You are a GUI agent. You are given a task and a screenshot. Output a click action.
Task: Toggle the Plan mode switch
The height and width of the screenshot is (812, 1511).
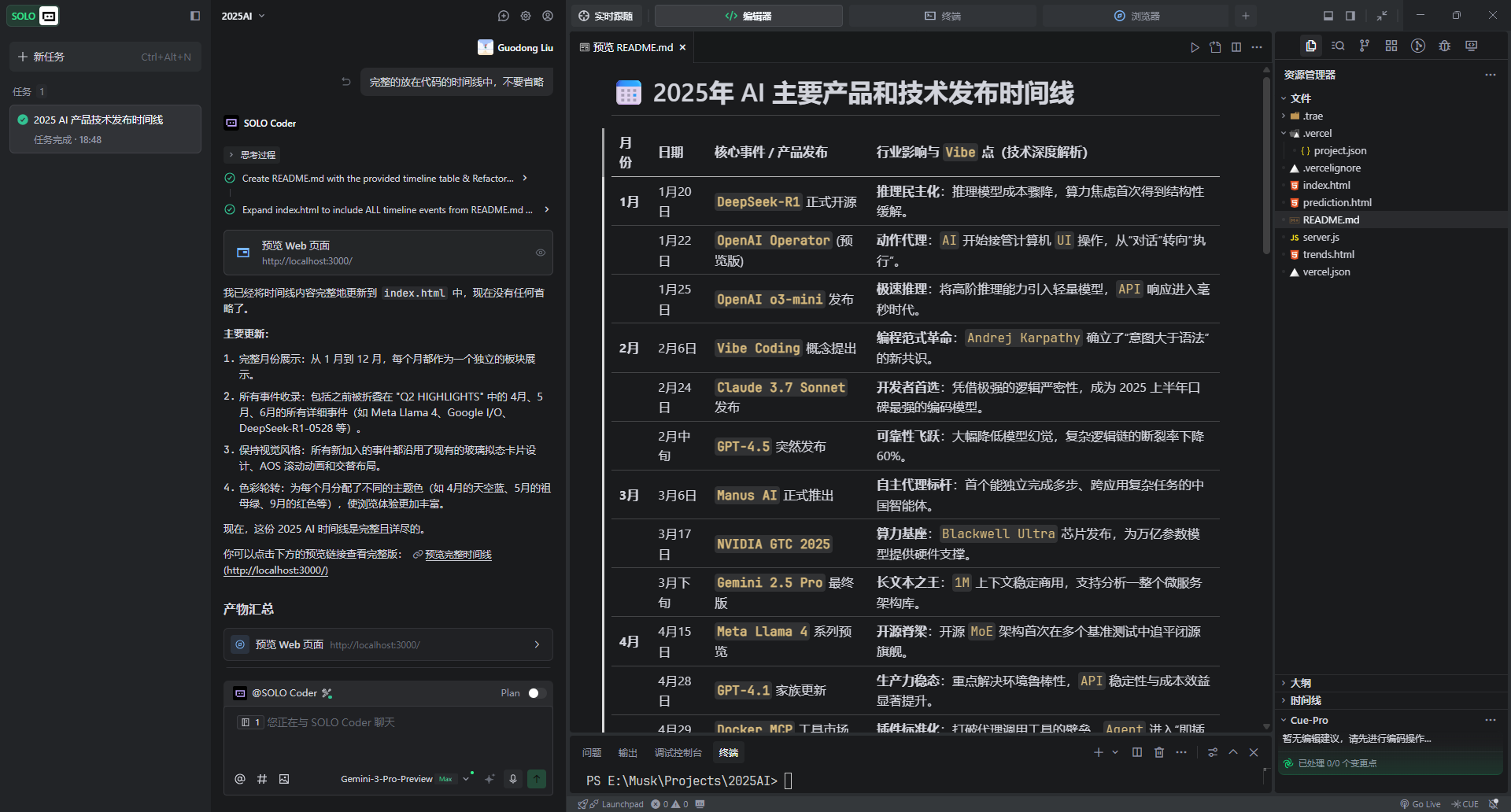[537, 693]
